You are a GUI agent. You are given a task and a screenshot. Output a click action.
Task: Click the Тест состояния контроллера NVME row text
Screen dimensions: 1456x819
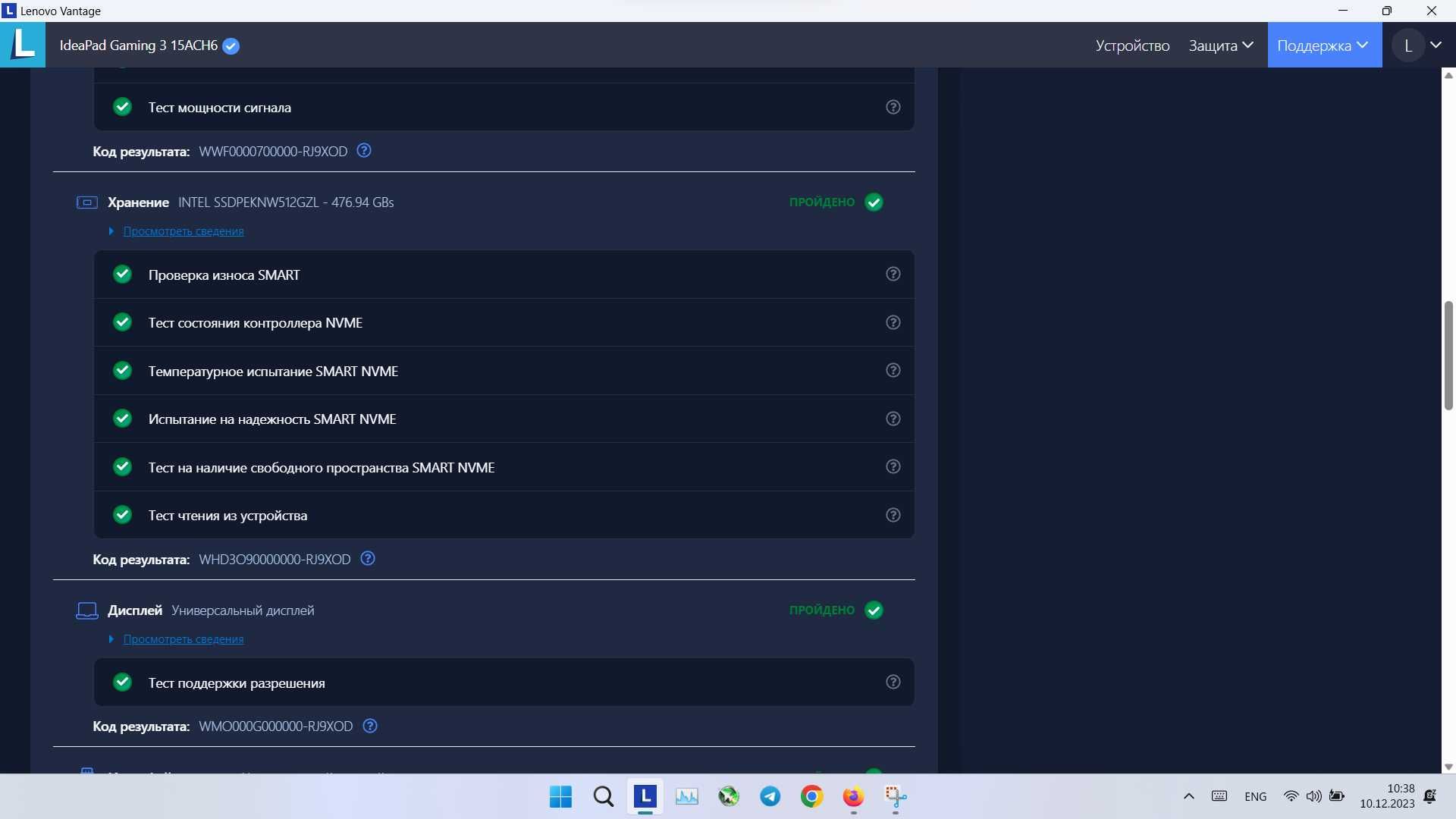click(x=256, y=323)
